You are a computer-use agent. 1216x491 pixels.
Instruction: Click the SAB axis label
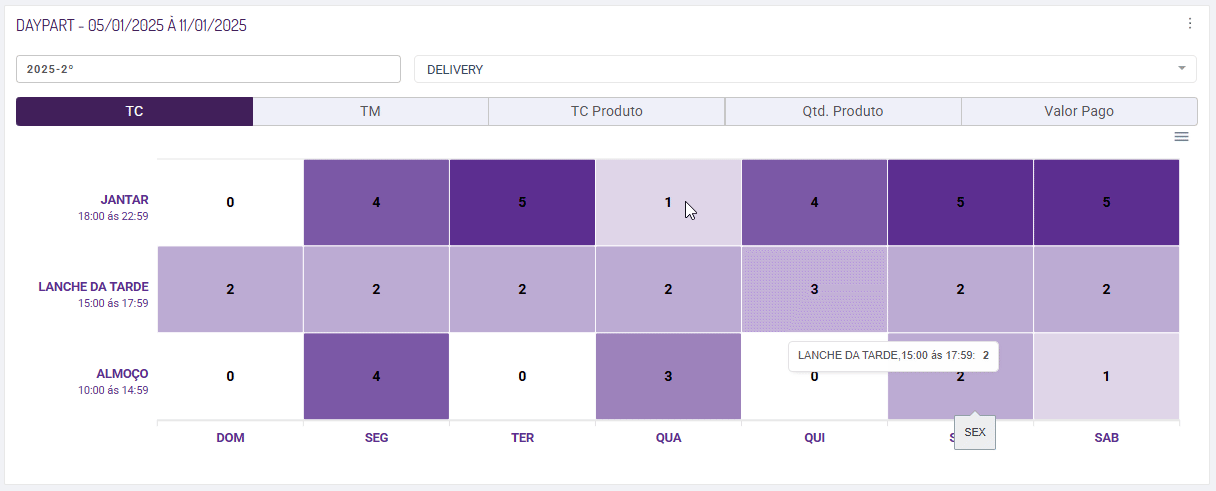1106,438
